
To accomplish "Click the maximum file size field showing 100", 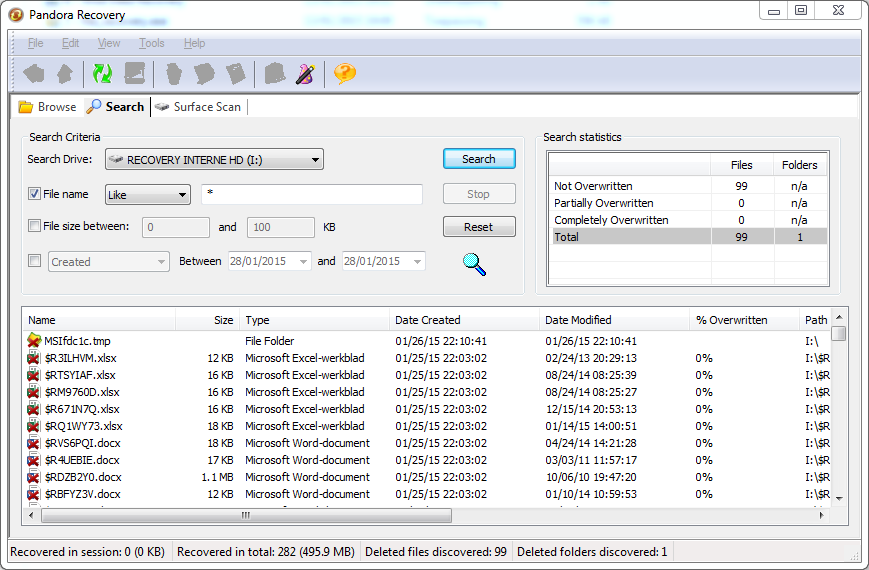I will [x=280, y=227].
